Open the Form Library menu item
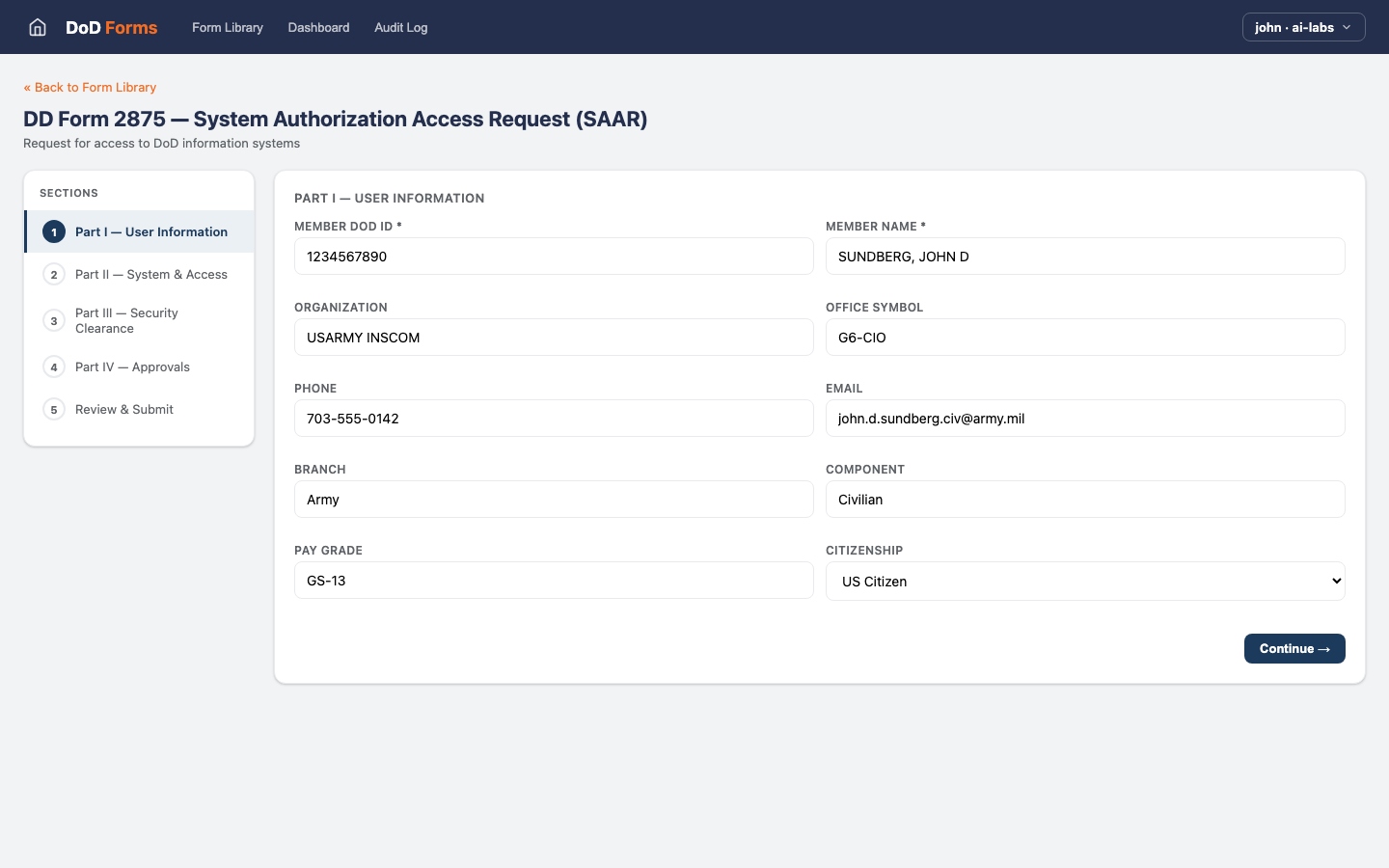The height and width of the screenshot is (868, 1389). tap(228, 27)
